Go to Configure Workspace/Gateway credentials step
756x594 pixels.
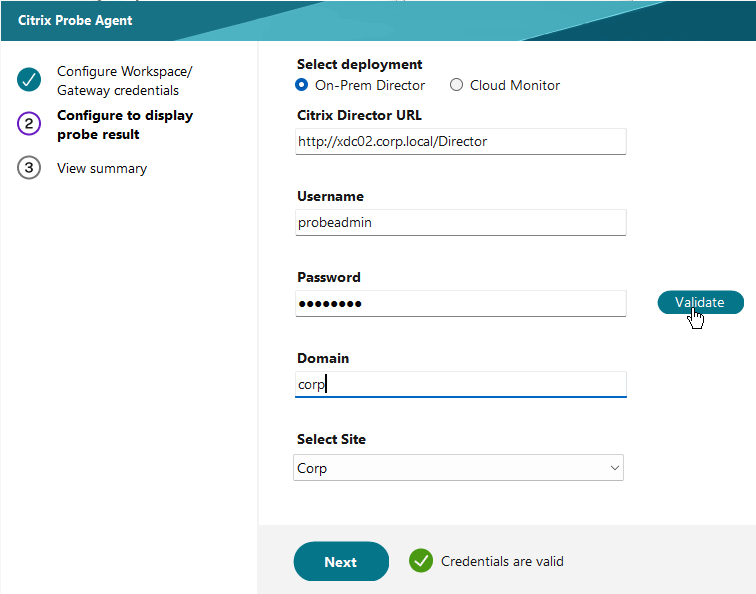click(x=124, y=81)
